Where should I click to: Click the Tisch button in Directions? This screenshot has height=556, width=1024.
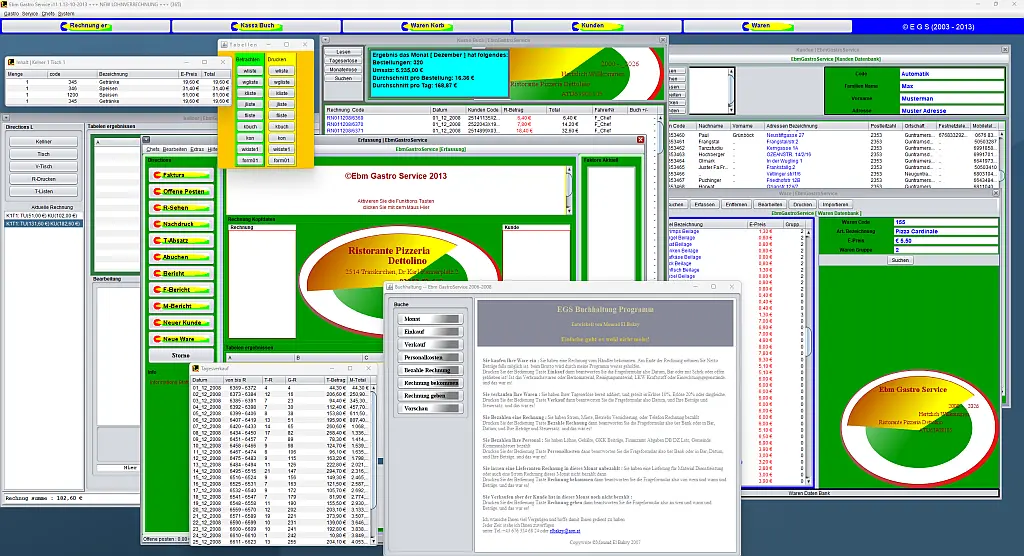[44, 154]
